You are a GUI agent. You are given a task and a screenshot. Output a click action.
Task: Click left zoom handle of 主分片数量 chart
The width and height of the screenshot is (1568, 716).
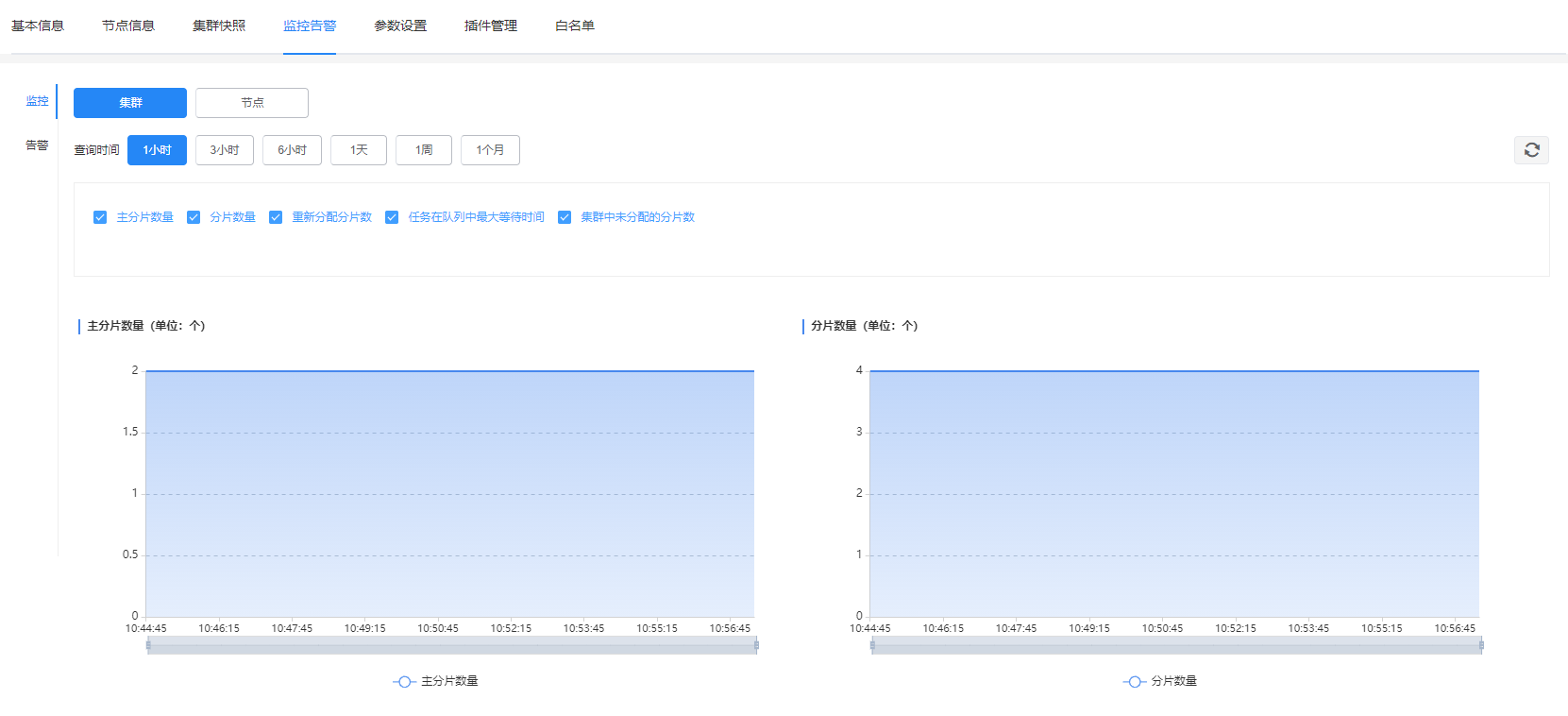pos(148,645)
